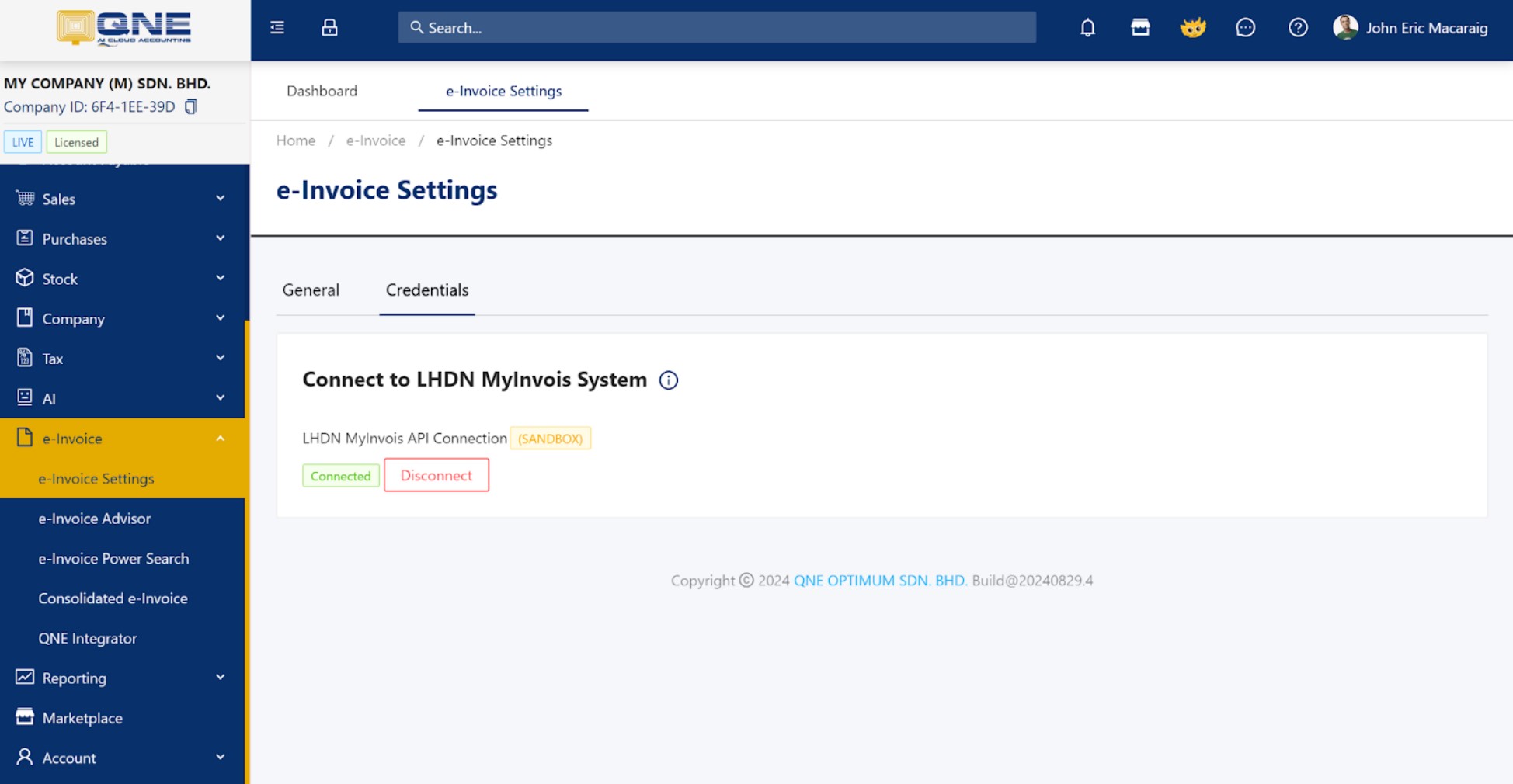This screenshot has width=1513, height=784.
Task: Click the crowned mascot icon
Action: 1192,28
